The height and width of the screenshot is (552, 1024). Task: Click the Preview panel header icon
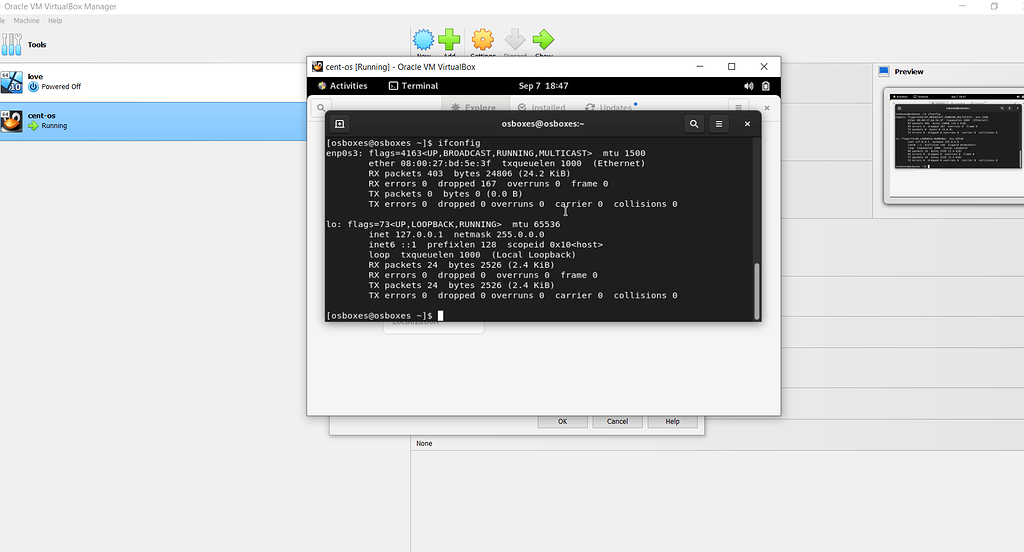[x=884, y=71]
